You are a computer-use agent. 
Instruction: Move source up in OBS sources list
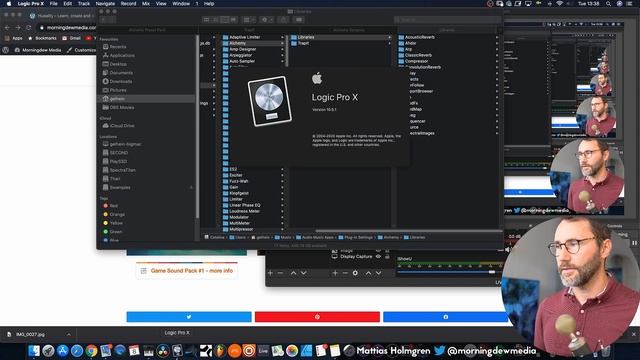pos(368,273)
